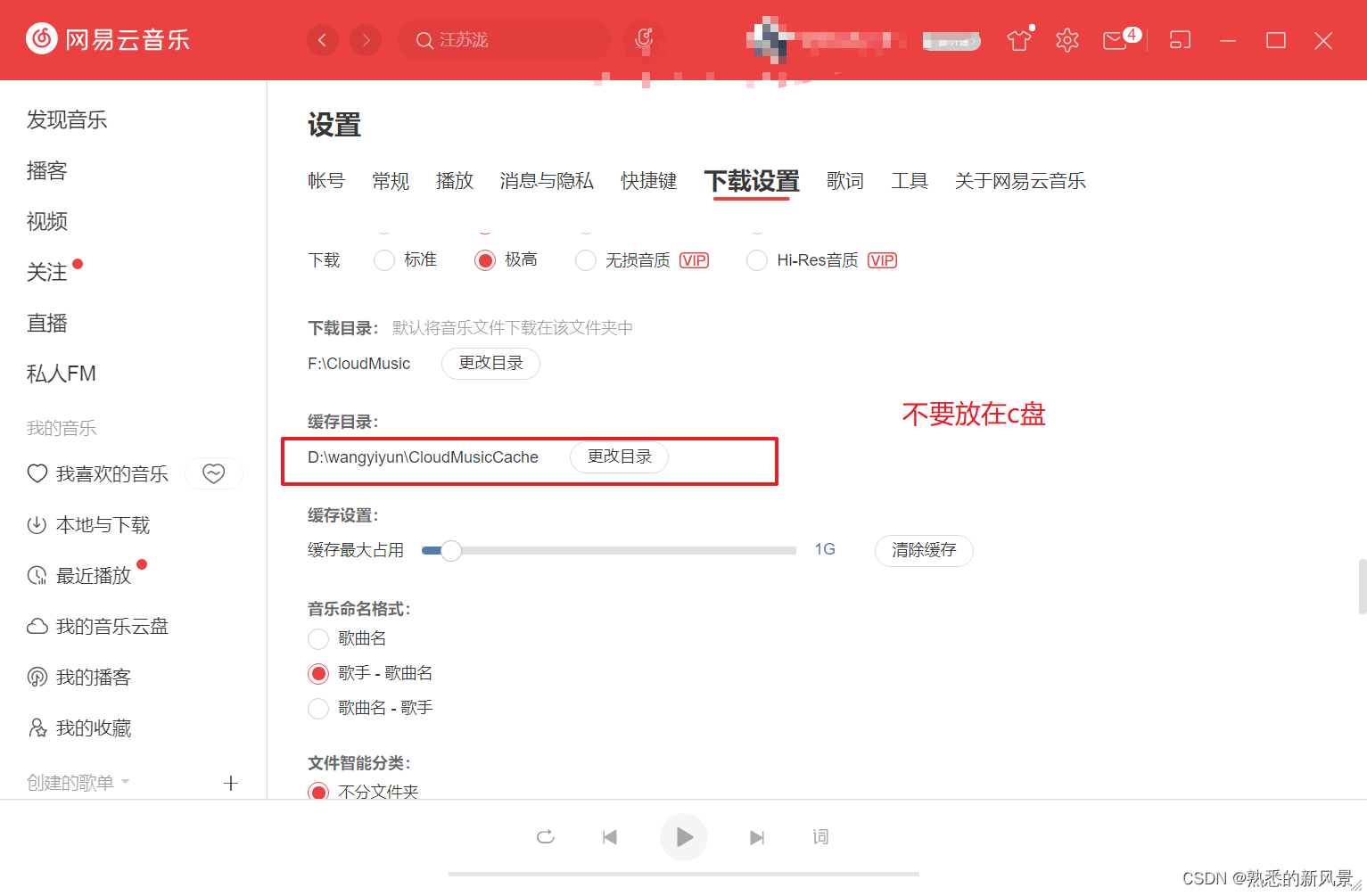1367x896 pixels.
Task: Open the messages envelope icon
Action: (1116, 40)
